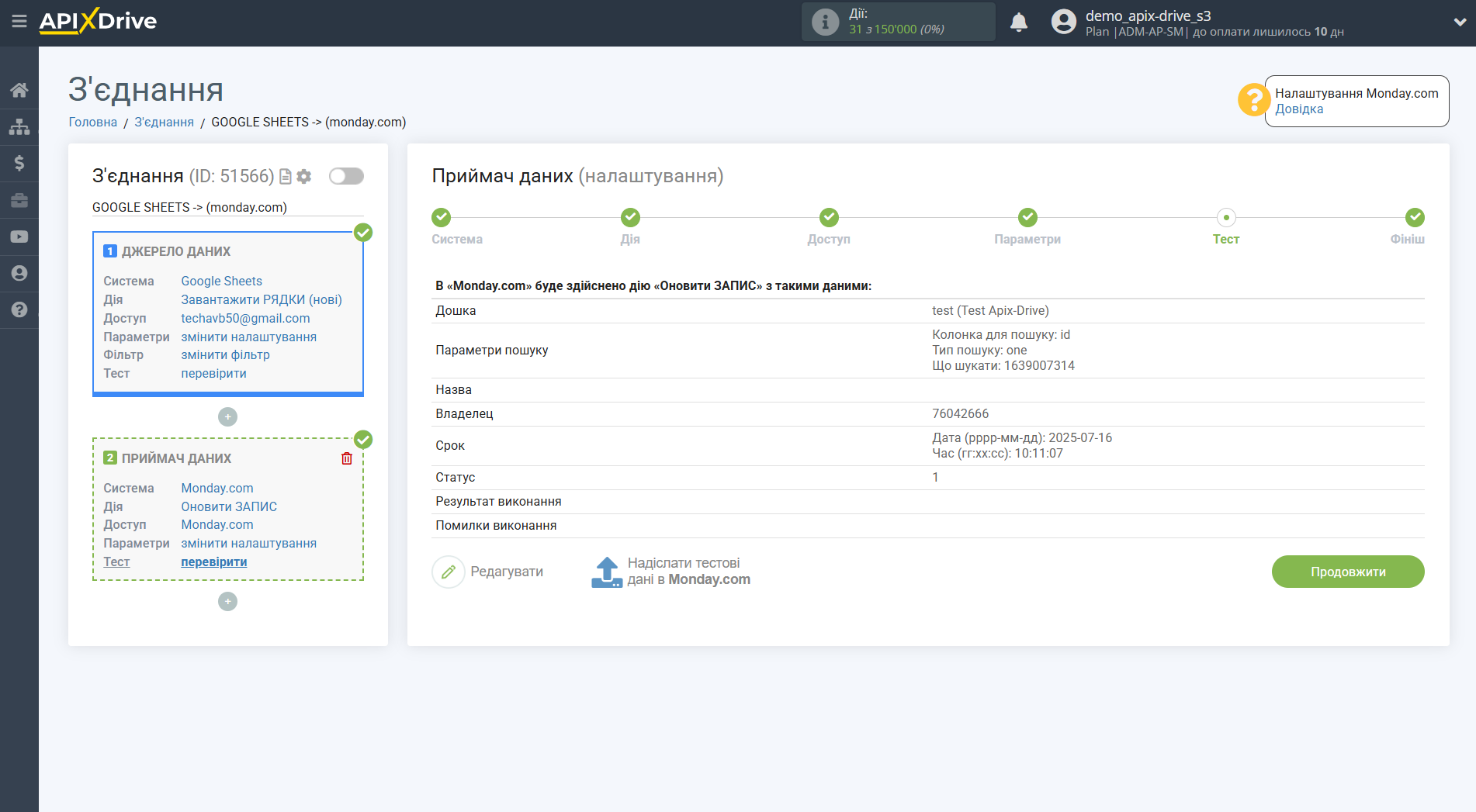1476x812 pixels.
Task: Click the demo_apix-drive_s3 account name
Action: pos(1148,16)
